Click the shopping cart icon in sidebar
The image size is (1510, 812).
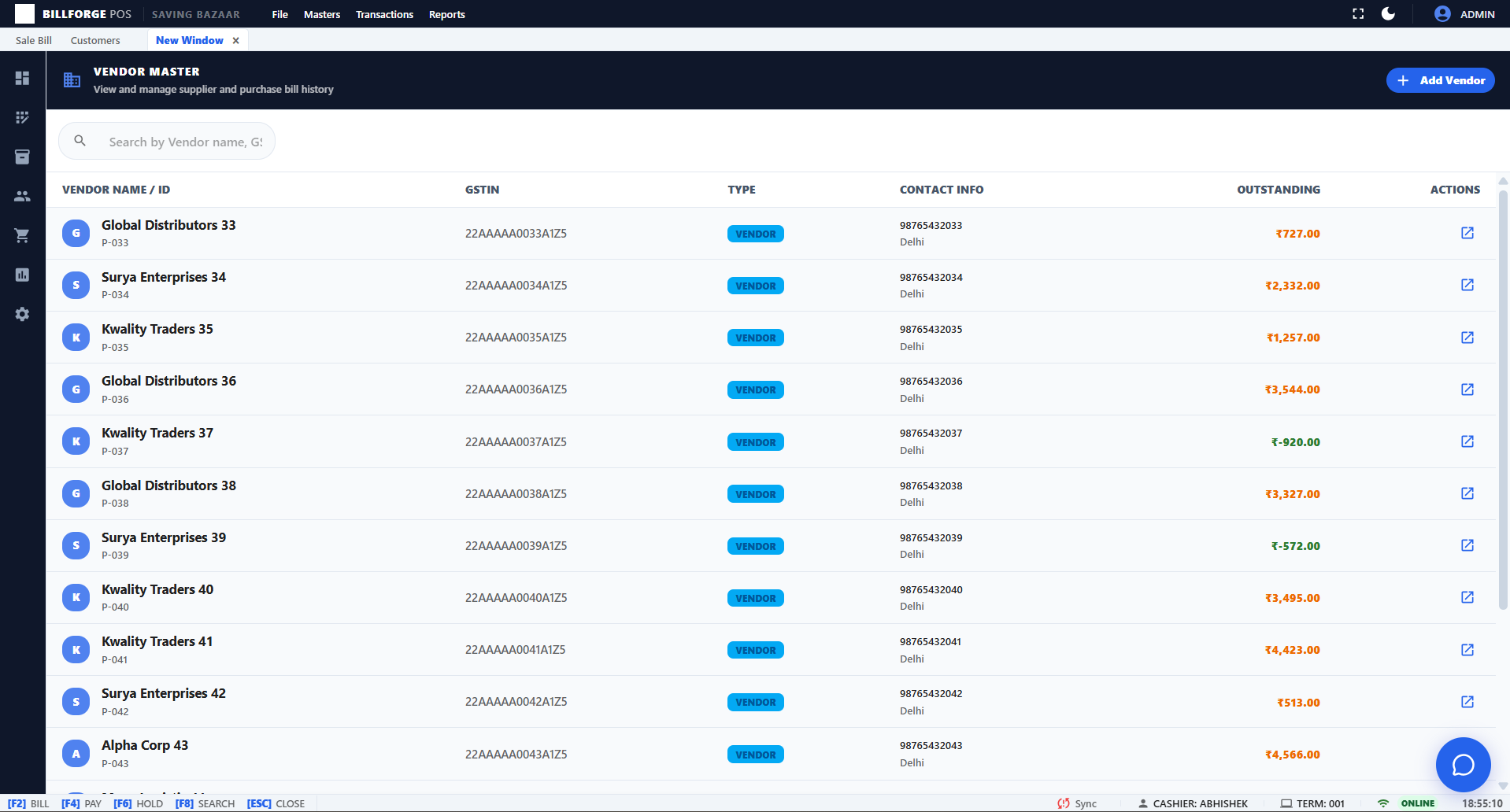pyautogui.click(x=22, y=235)
